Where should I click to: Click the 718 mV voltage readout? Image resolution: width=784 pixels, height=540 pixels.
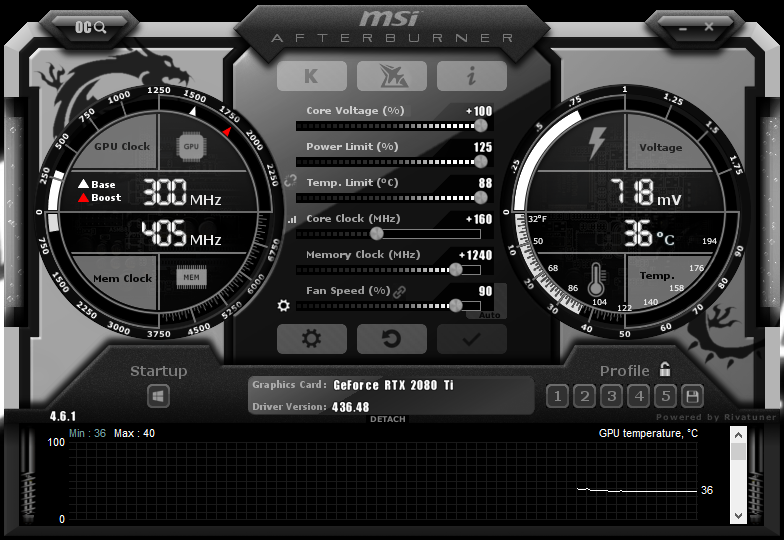pos(646,192)
